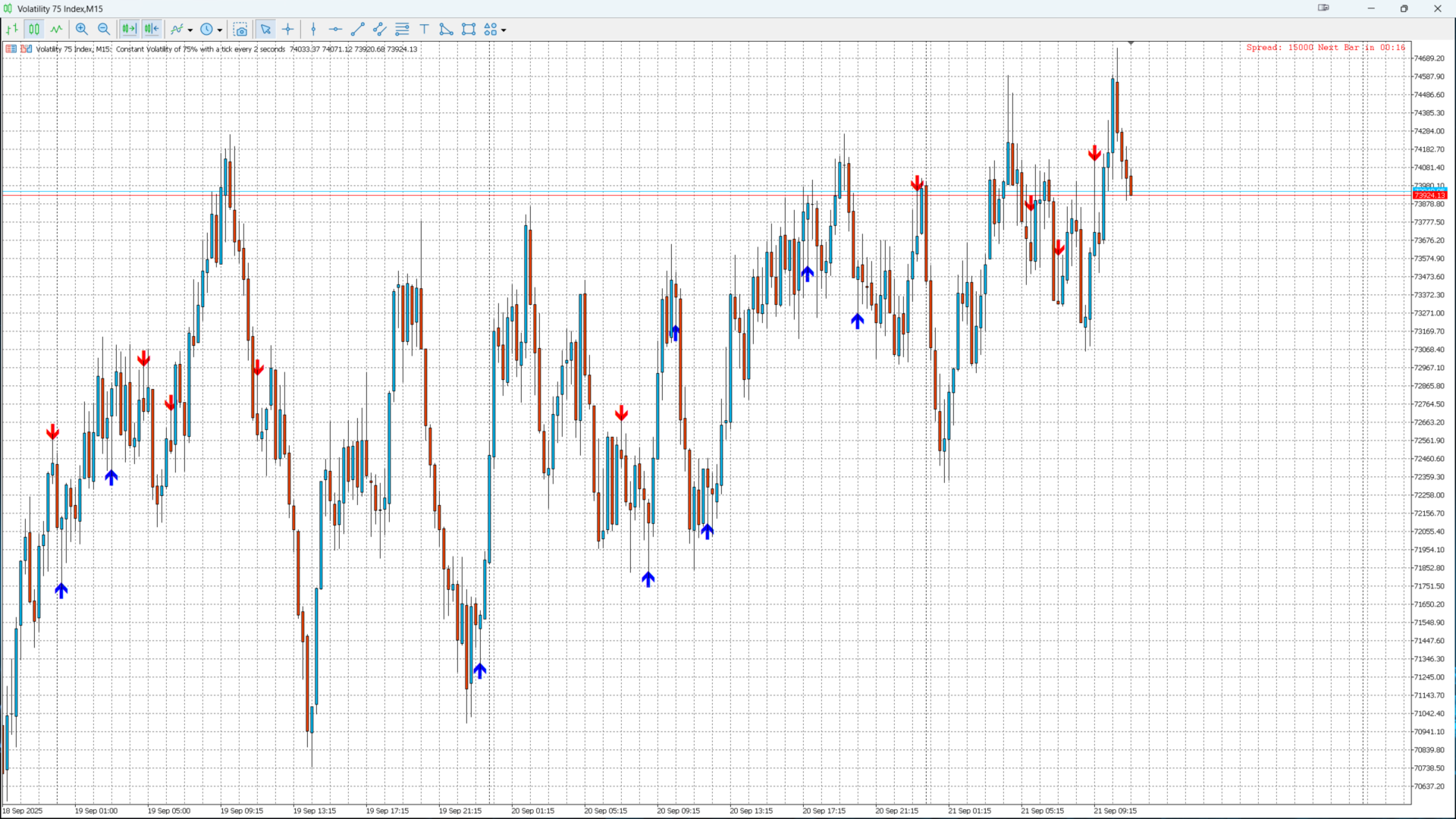
Task: Switch to bar chart display
Action: pyautogui.click(x=12, y=30)
